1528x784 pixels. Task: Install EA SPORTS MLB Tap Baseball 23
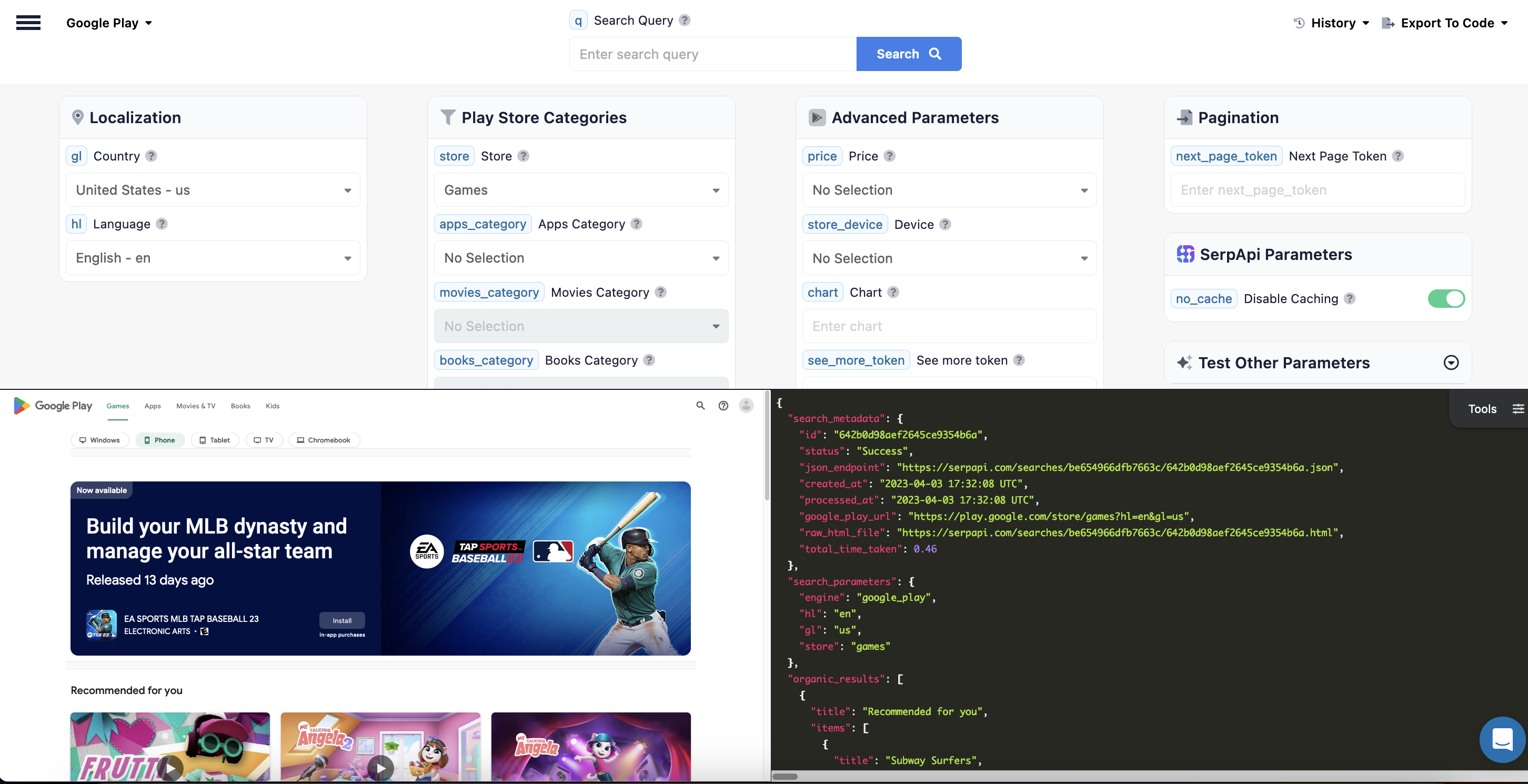(341, 620)
